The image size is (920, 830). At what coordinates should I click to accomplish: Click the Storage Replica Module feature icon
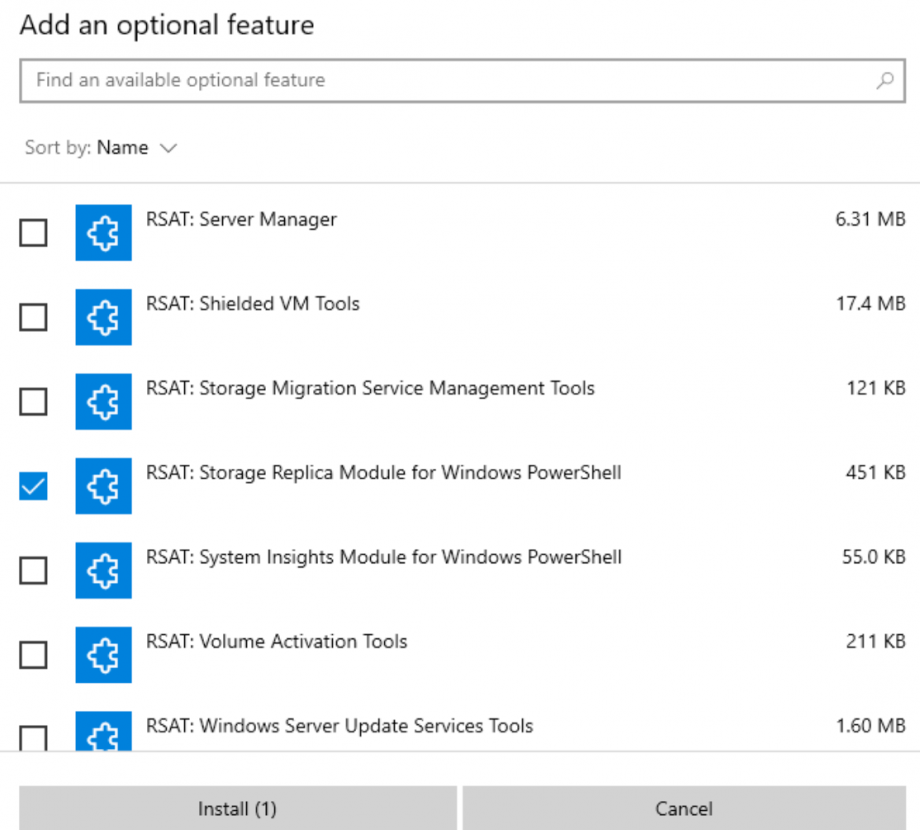click(x=103, y=486)
